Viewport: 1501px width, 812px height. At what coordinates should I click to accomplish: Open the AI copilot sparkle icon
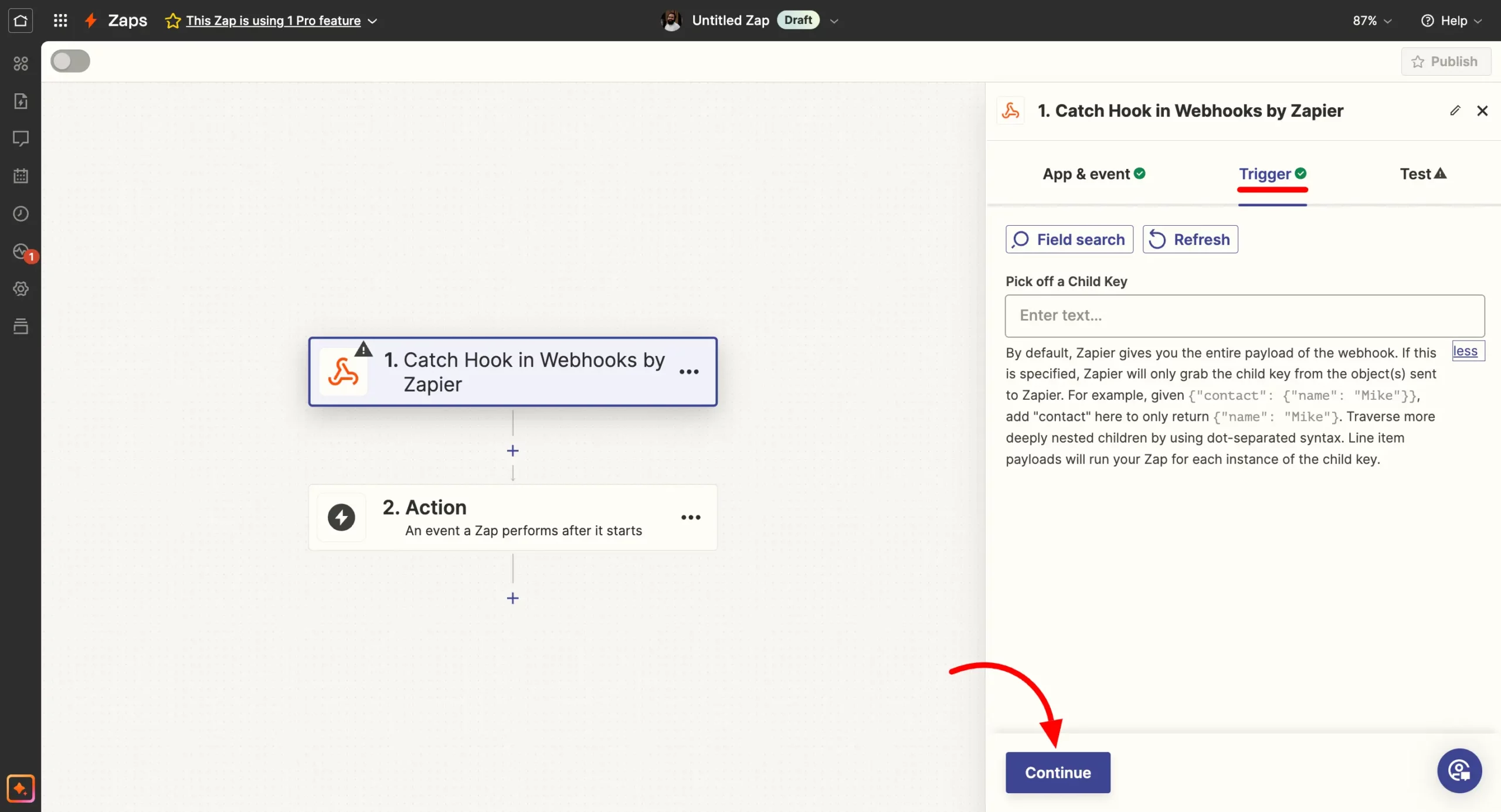coord(21,788)
